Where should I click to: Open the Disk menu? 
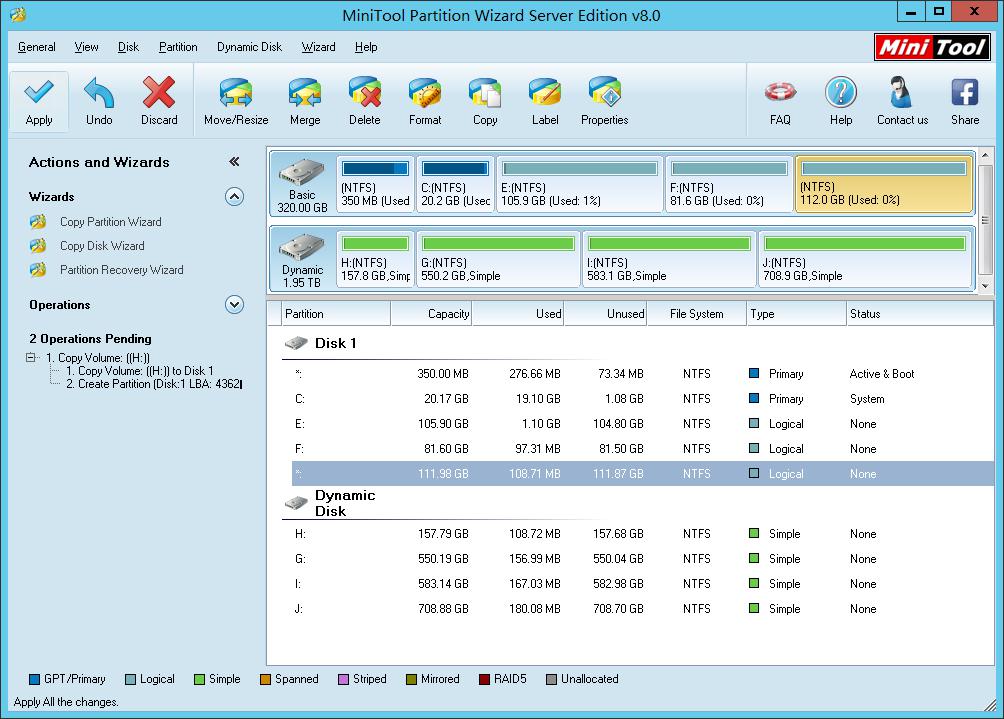128,47
